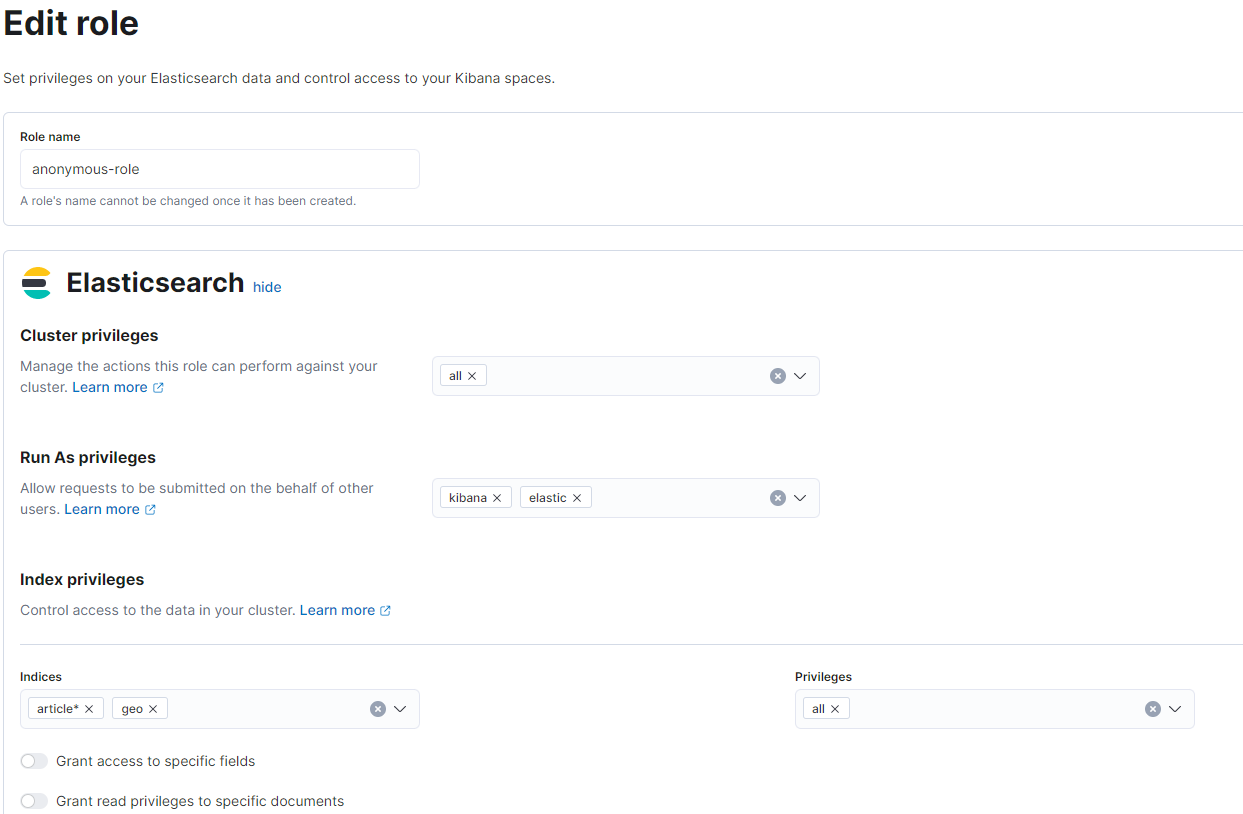The height and width of the screenshot is (814, 1243).
Task: Expand the Cluster privileges dropdown
Action: pyautogui.click(x=800, y=376)
